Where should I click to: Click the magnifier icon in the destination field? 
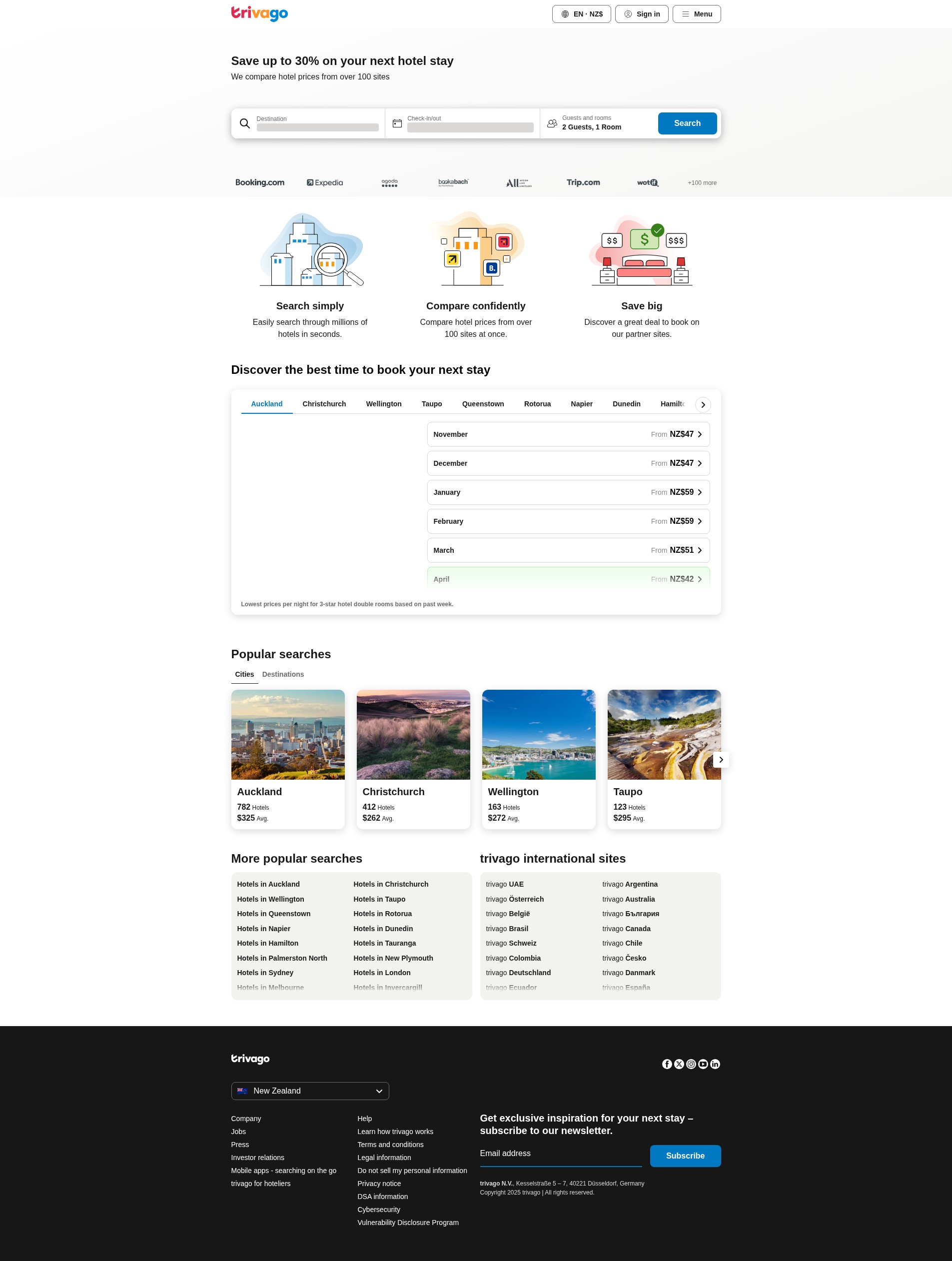click(x=244, y=123)
